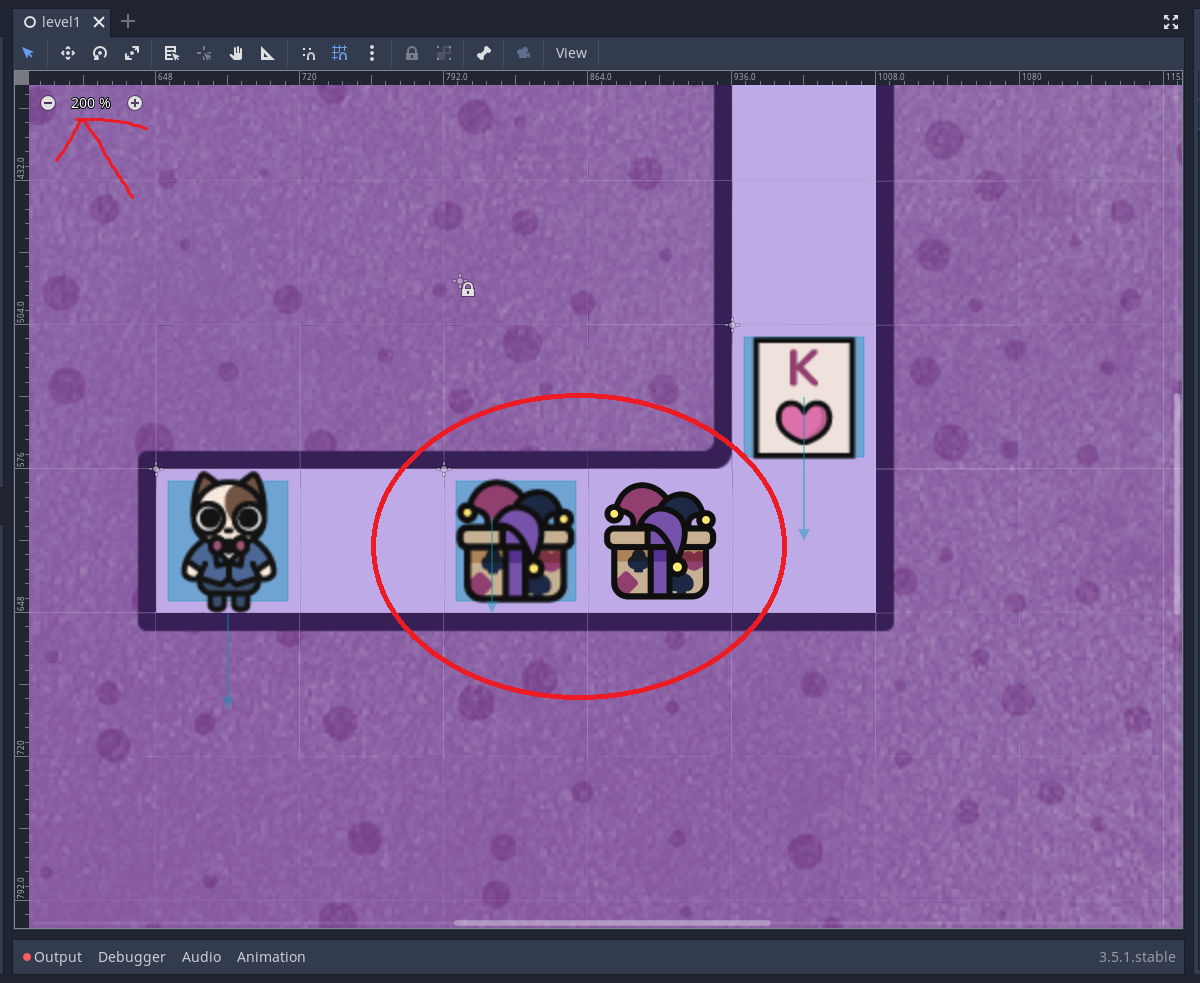This screenshot has height=983, width=1200.
Task: Select the arrow Select Mode tool
Action: pos(28,53)
